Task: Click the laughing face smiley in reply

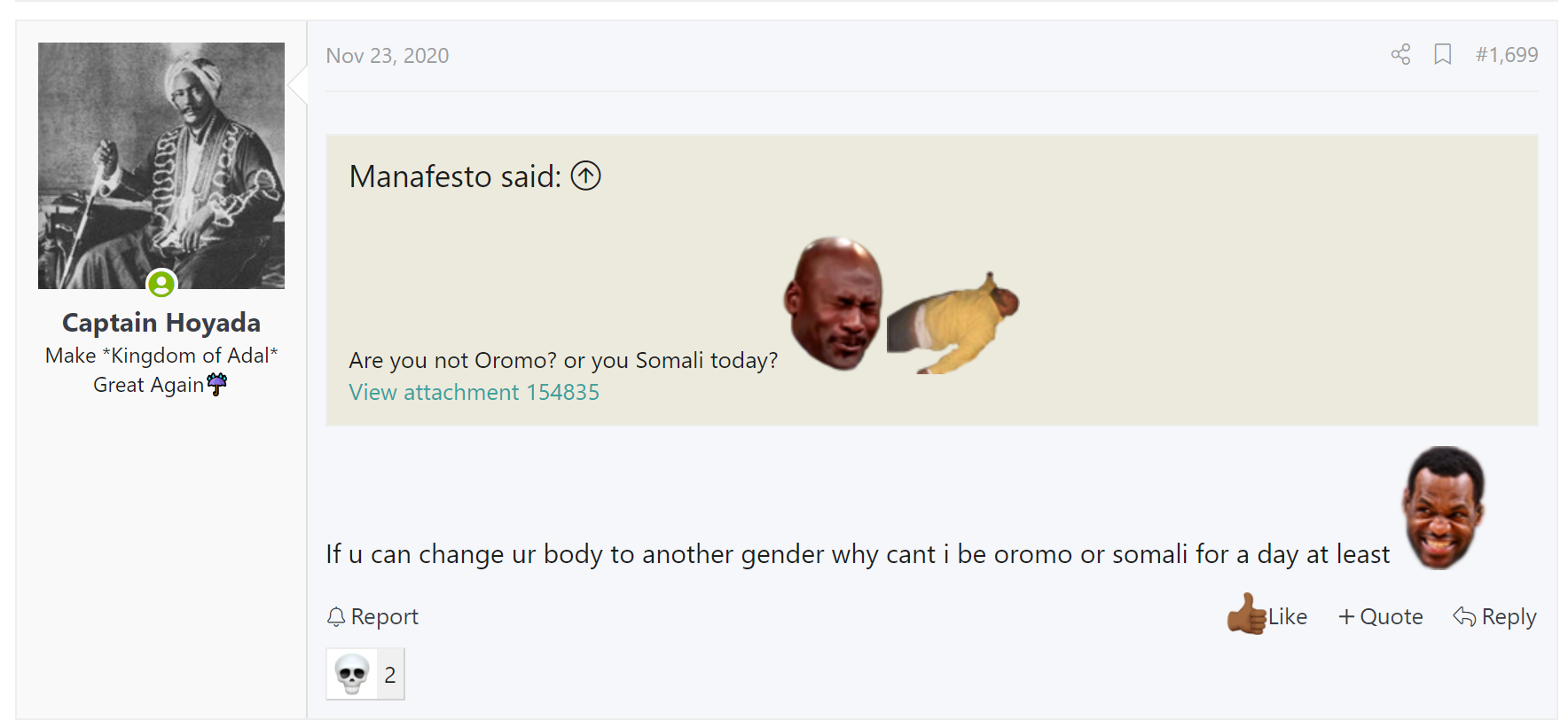Action: click(x=1443, y=507)
